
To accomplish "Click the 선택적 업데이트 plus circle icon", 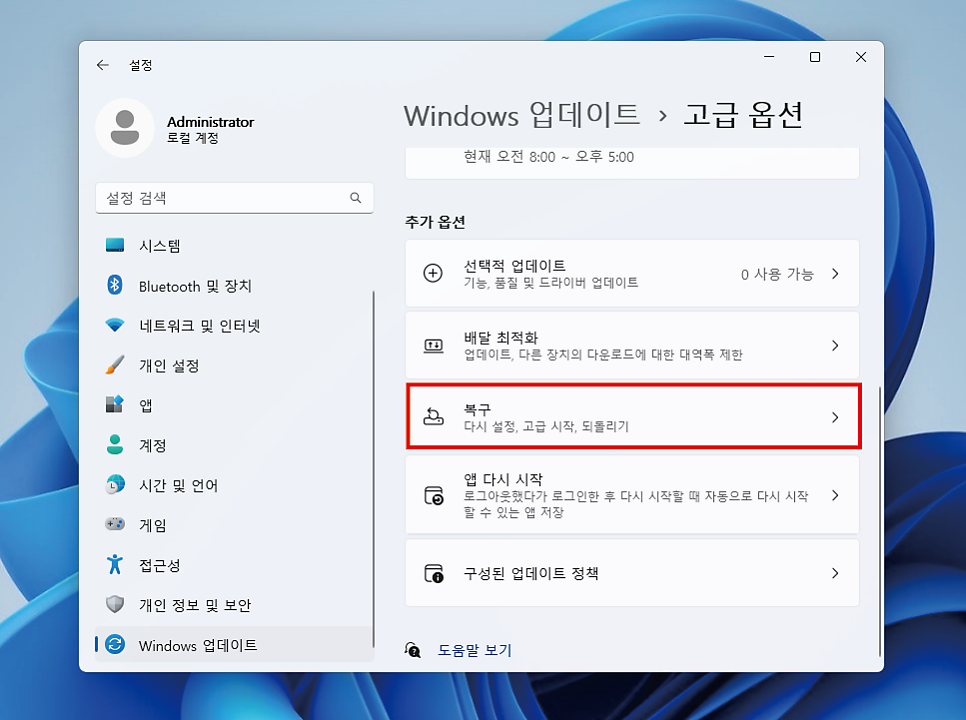I will coord(433,273).
